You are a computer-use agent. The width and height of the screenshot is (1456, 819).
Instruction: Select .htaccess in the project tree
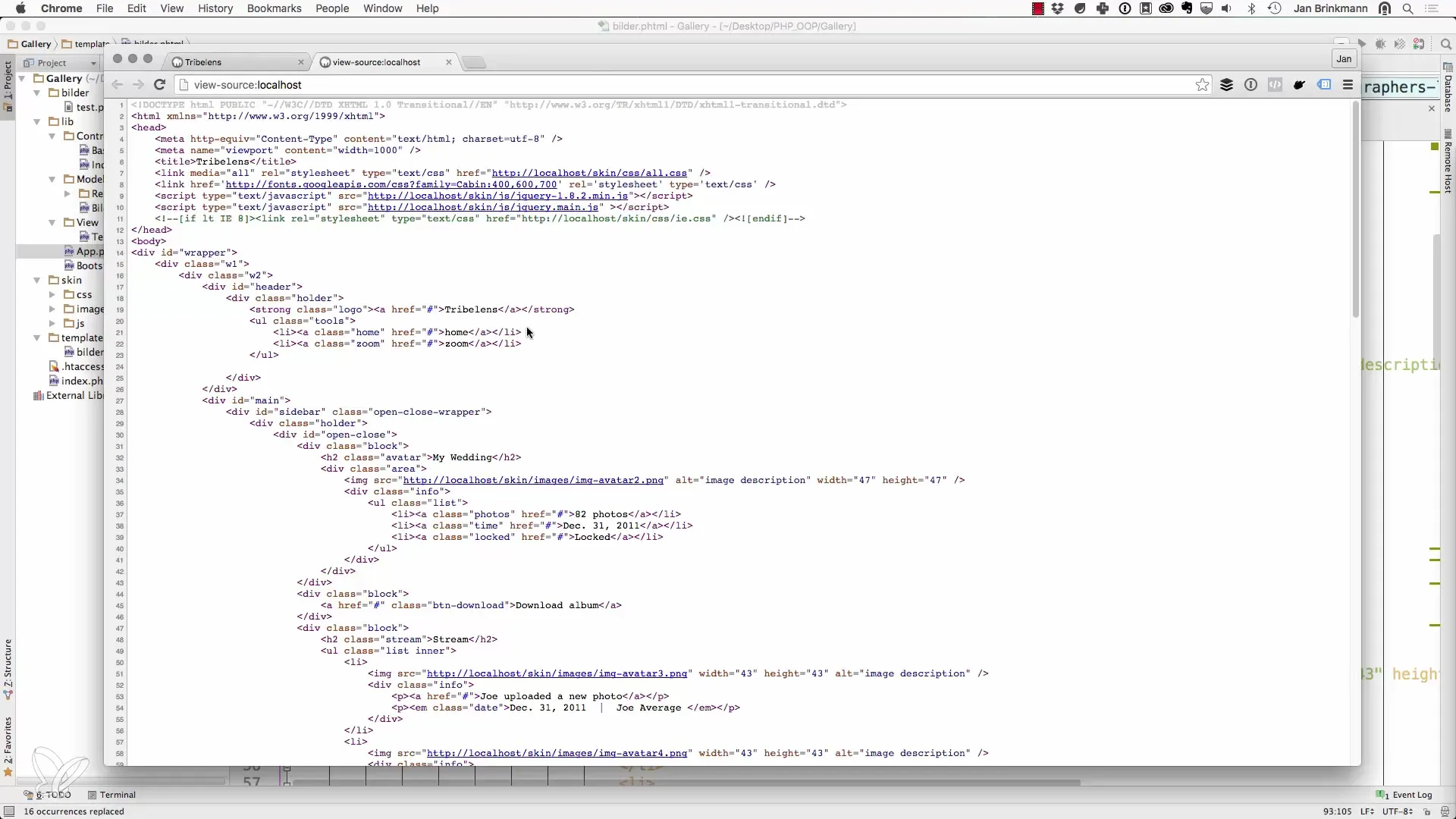(x=76, y=366)
